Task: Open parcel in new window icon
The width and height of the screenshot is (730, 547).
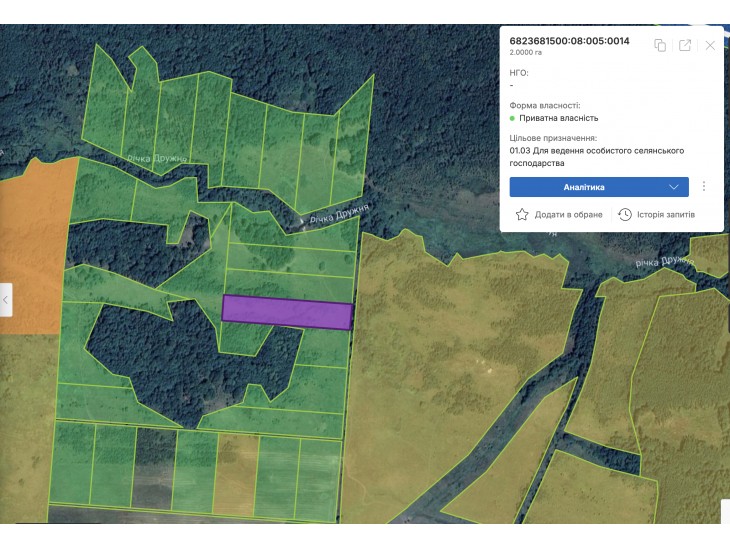Action: pyautogui.click(x=685, y=45)
